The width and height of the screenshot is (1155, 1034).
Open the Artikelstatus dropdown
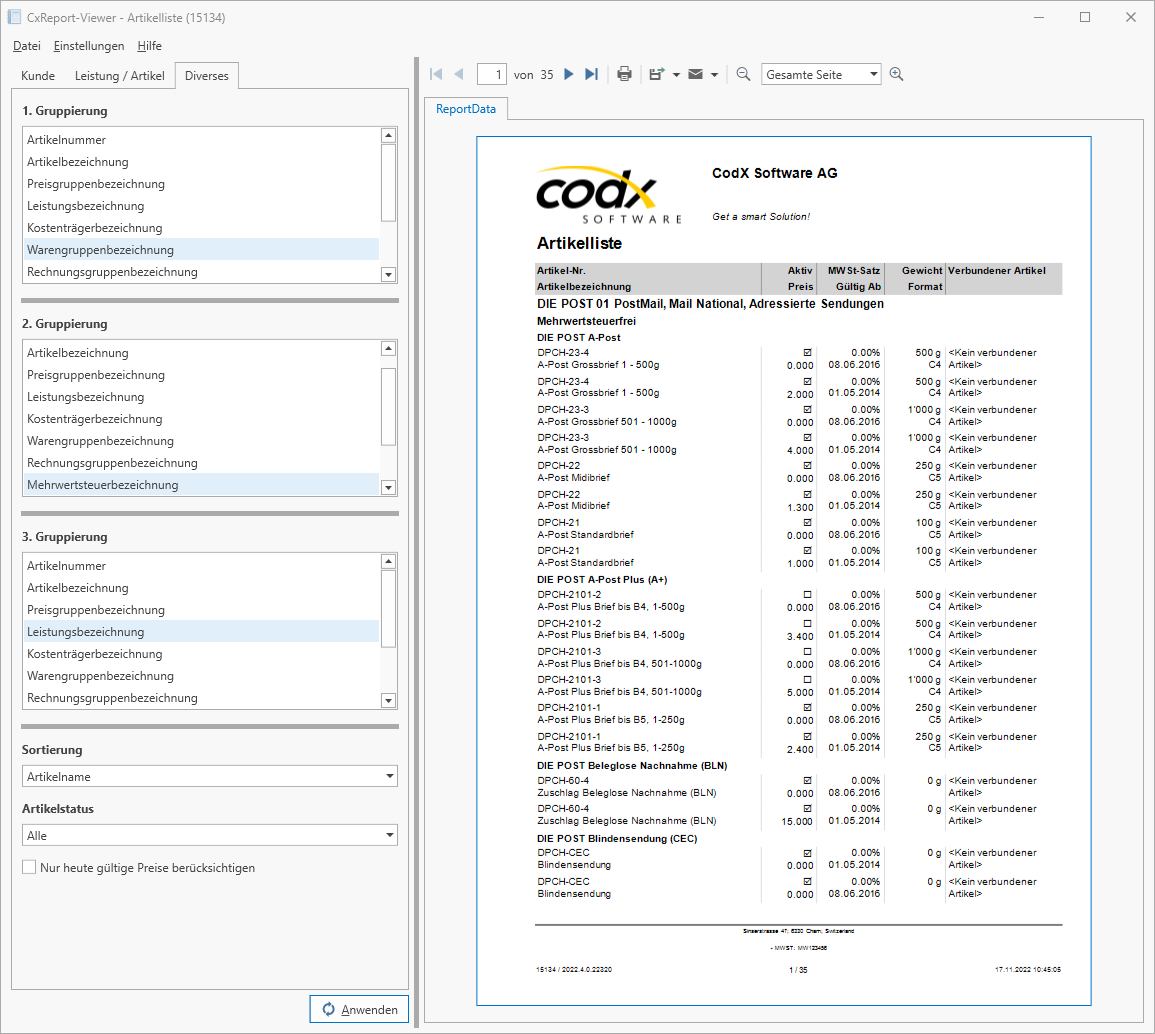[209, 835]
